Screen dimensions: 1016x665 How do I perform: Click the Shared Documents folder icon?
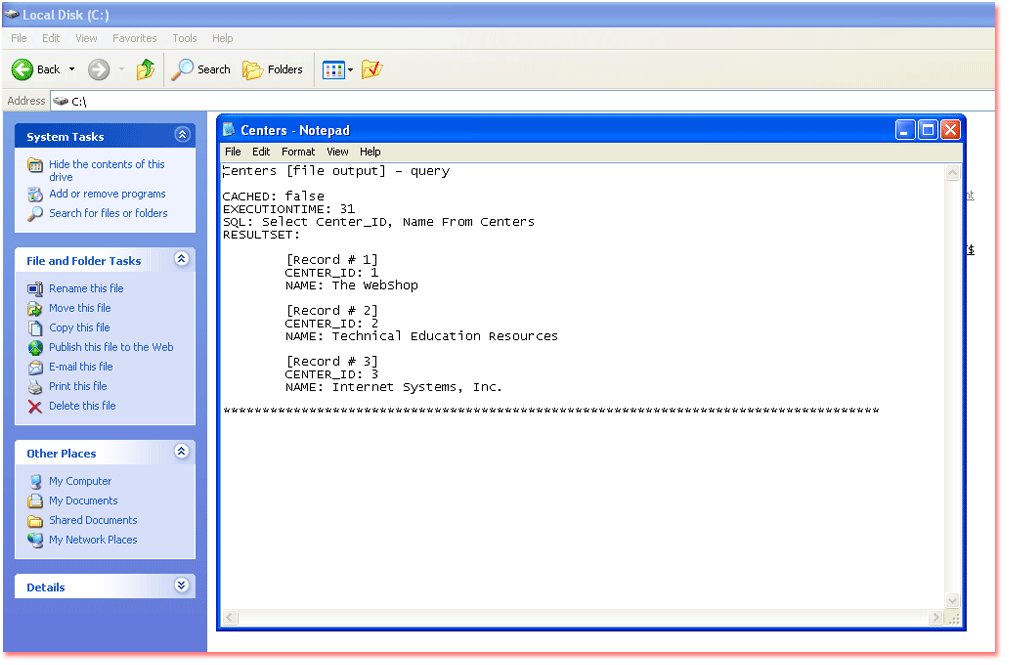35,520
